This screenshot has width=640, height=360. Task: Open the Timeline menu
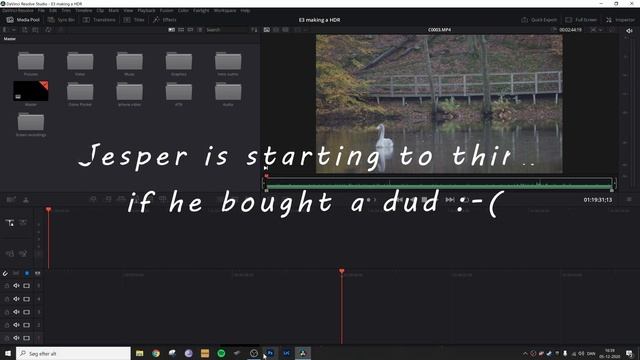click(x=84, y=11)
